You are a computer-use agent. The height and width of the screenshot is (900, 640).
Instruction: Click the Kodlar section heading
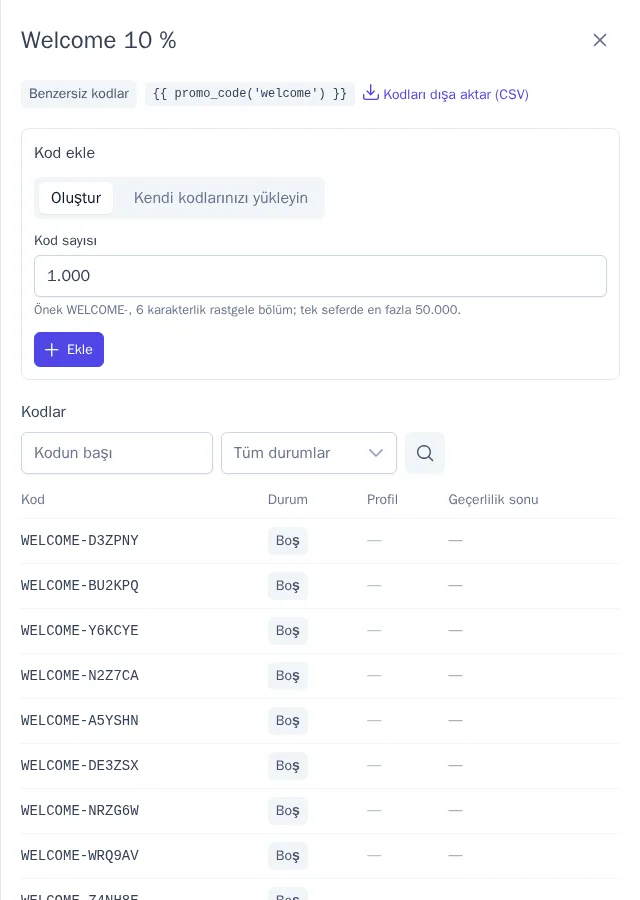[44, 412]
